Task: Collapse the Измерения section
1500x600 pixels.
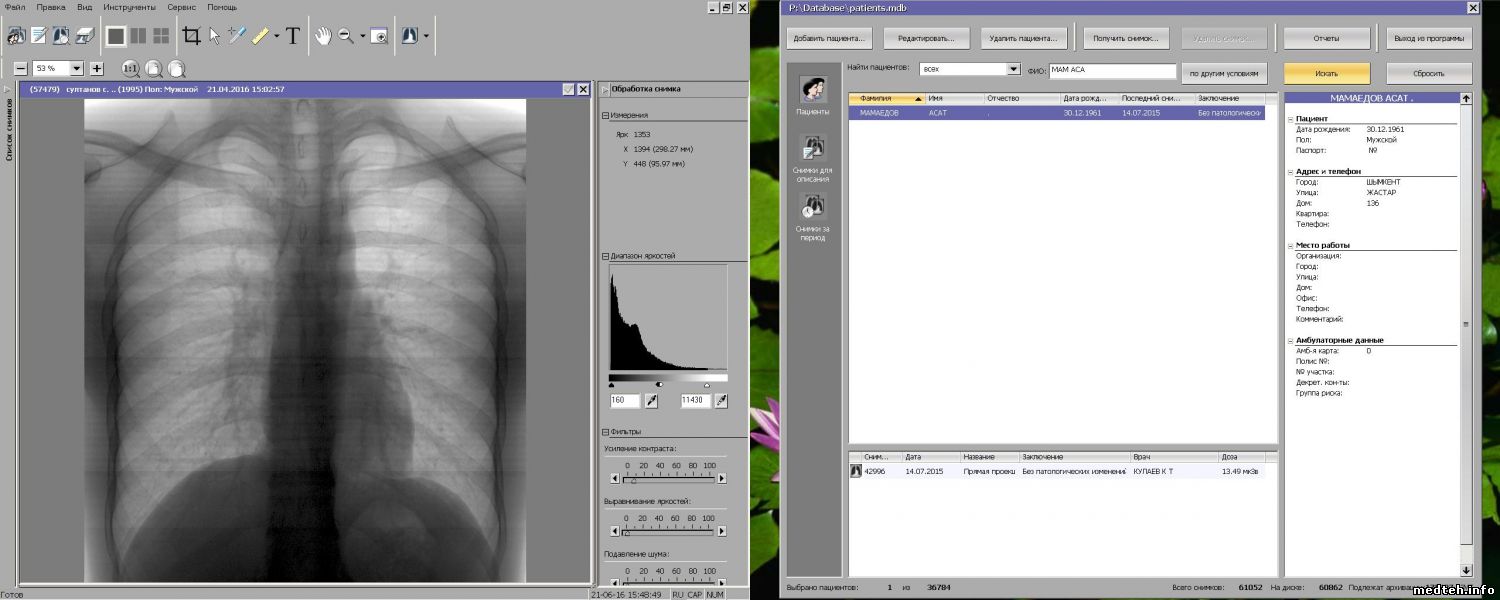Action: pos(606,115)
